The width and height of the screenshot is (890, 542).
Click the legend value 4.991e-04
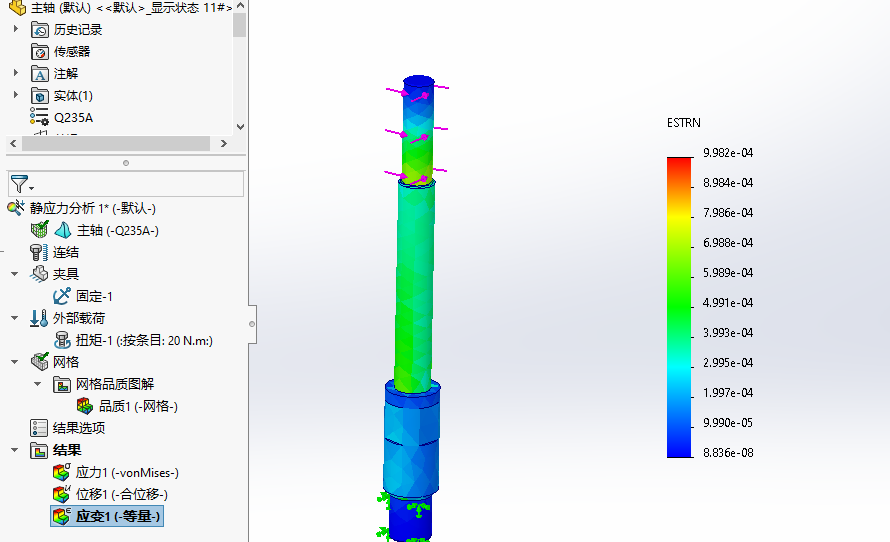[728, 302]
